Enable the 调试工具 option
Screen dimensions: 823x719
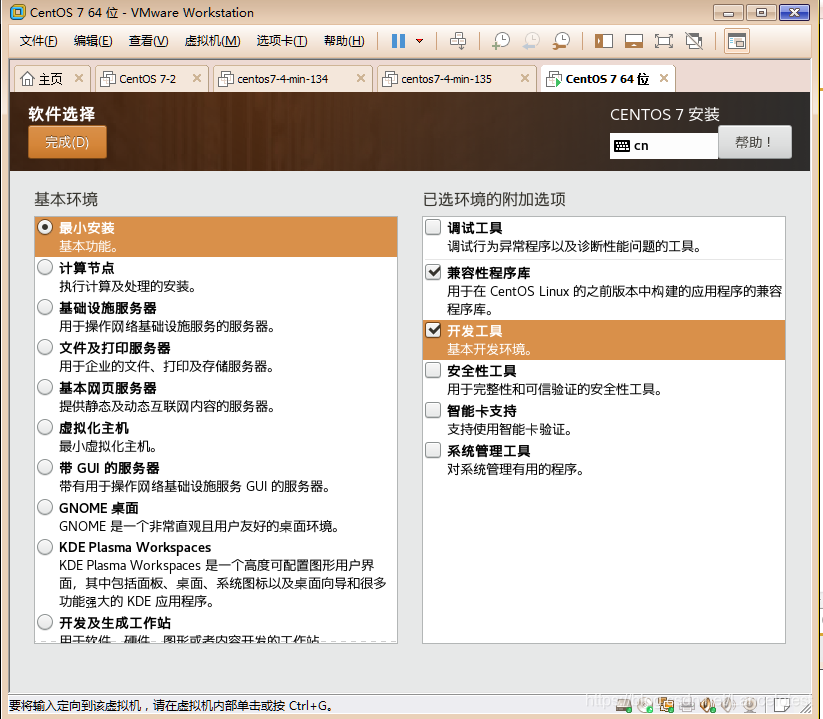click(432, 227)
